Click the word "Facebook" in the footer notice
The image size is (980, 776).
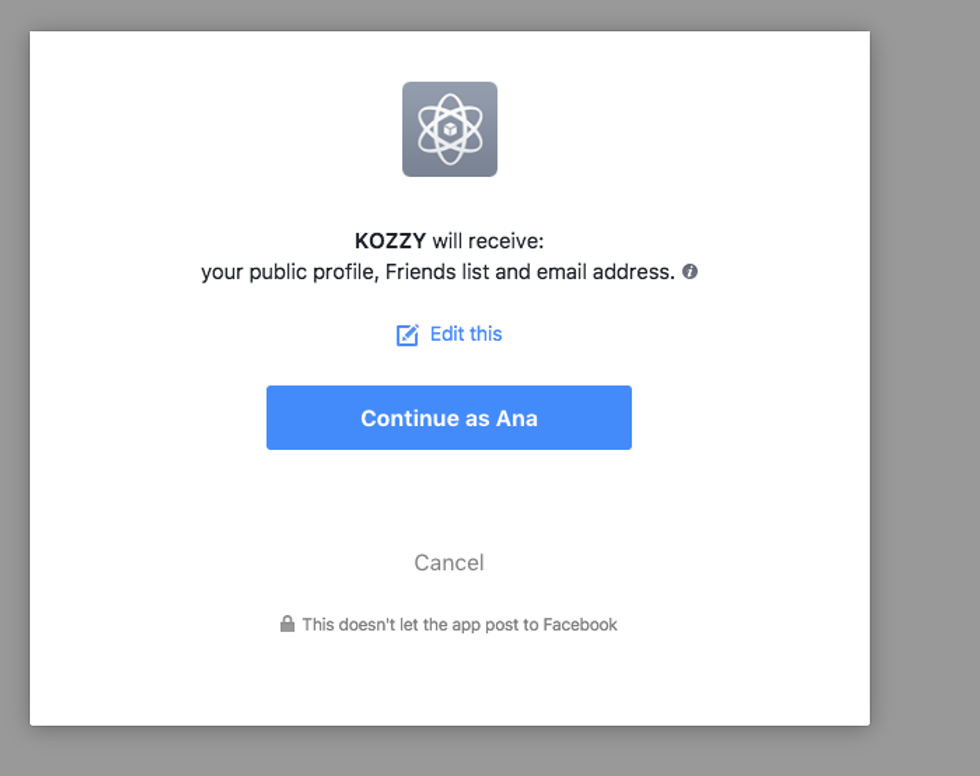coord(580,625)
